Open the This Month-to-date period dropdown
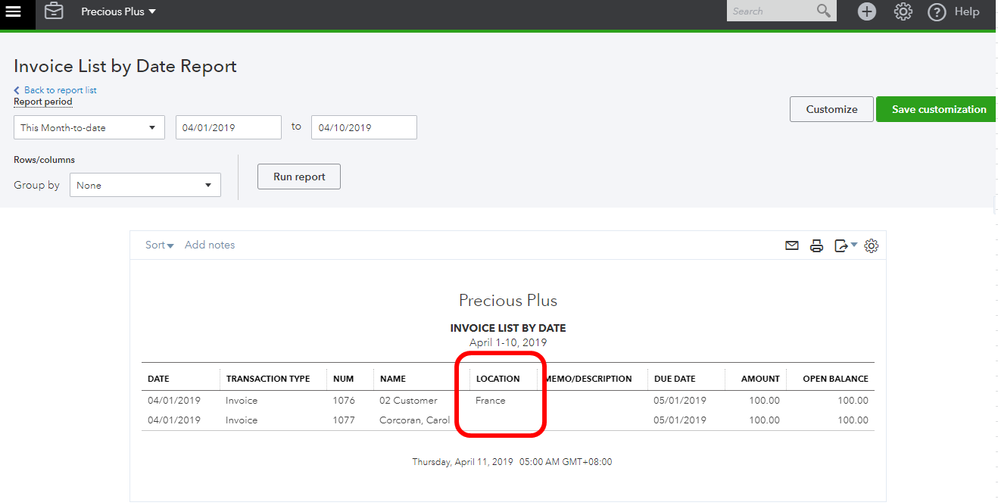The width and height of the screenshot is (998, 503). tap(89, 127)
